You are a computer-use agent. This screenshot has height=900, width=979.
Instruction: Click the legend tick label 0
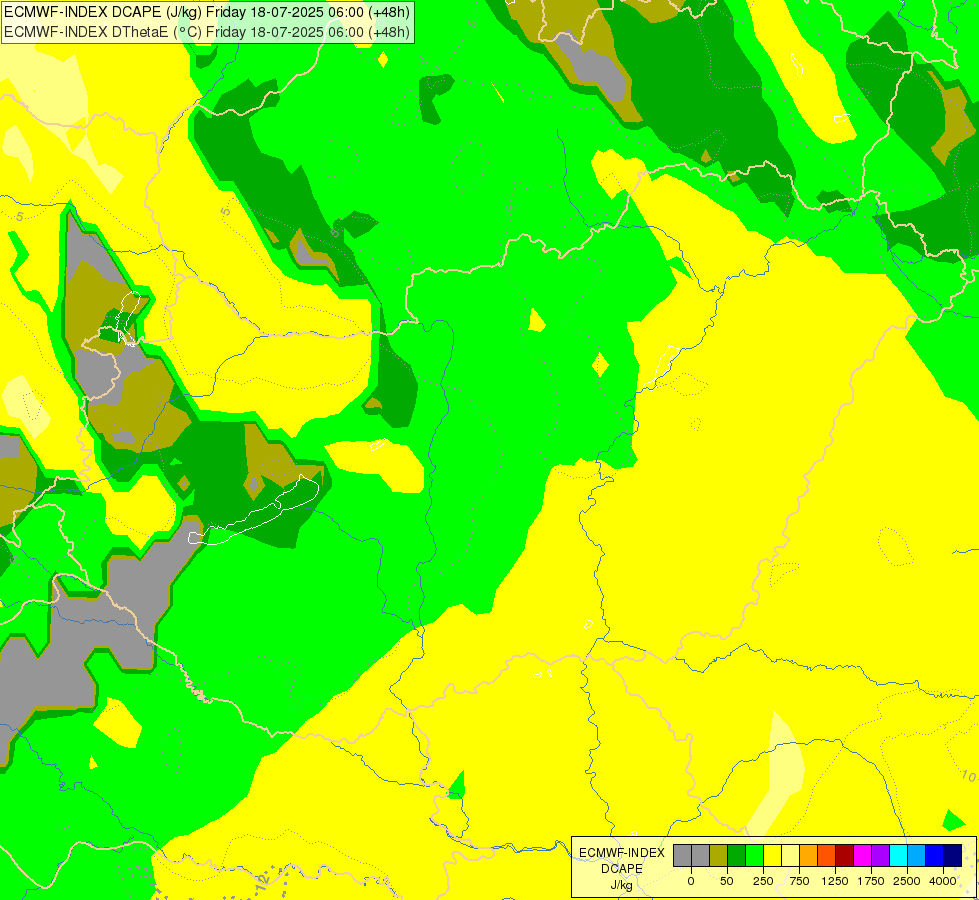tap(691, 881)
